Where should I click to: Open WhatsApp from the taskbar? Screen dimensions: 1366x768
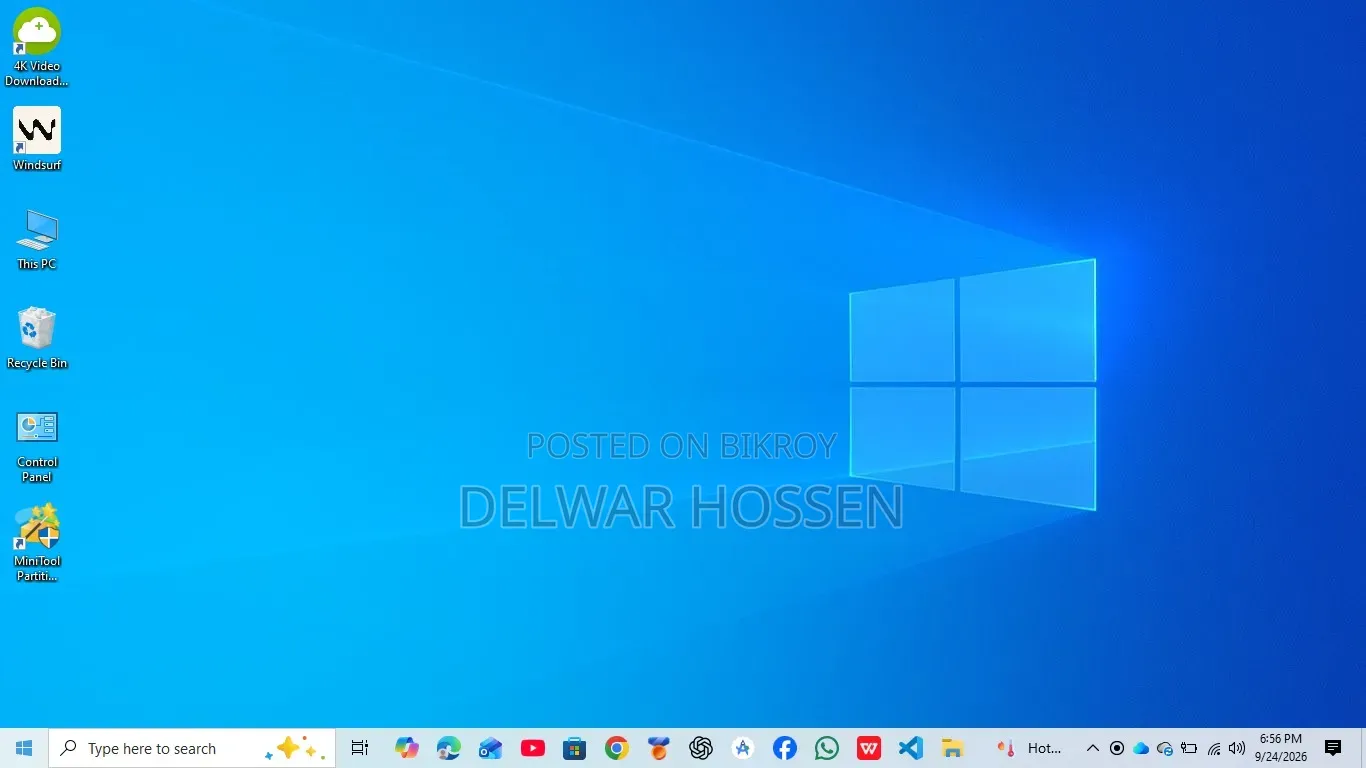[826, 748]
